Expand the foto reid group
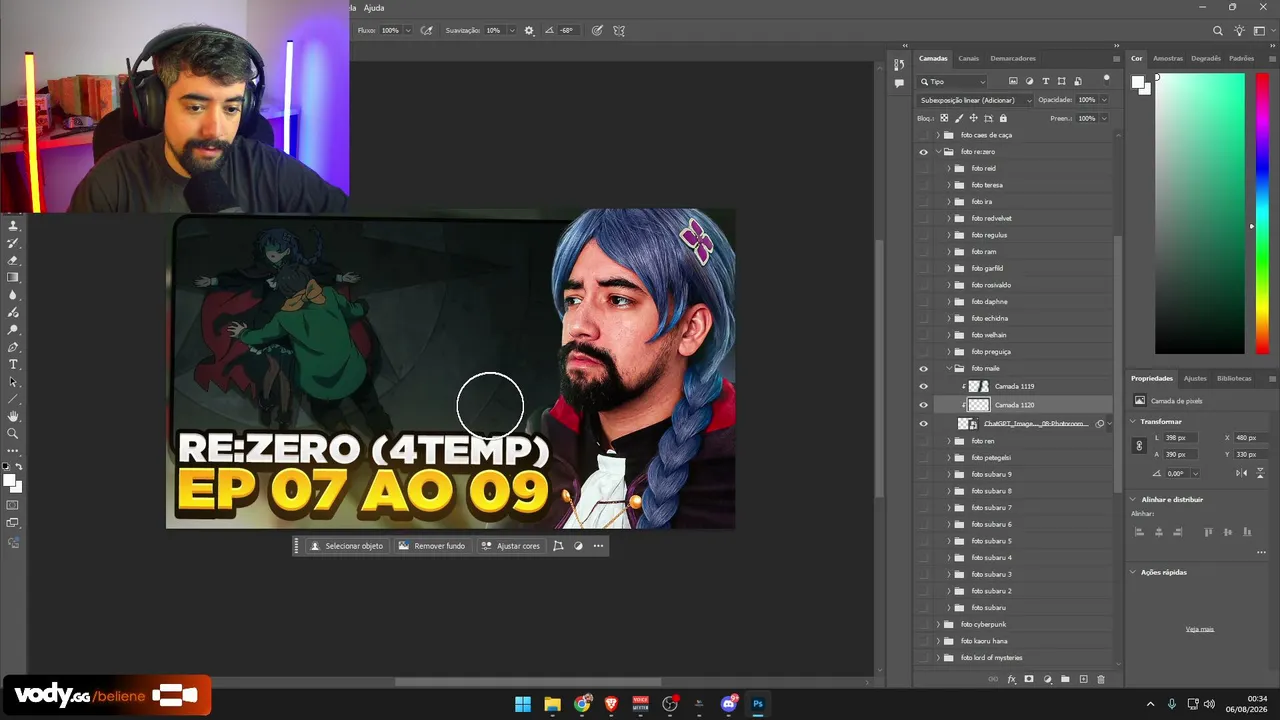This screenshot has width=1280, height=720. [x=949, y=168]
